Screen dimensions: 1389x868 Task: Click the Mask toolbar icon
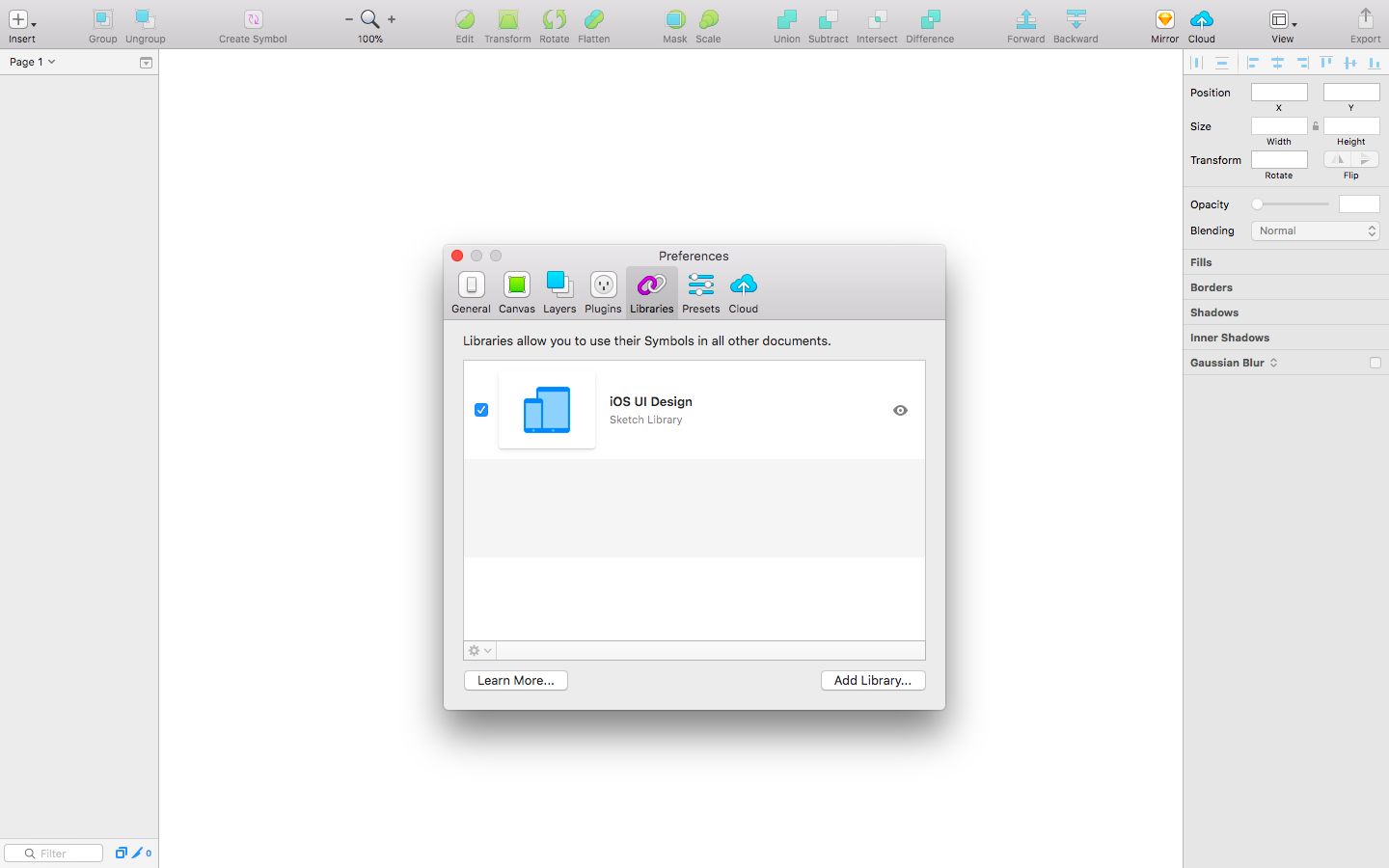click(x=675, y=19)
